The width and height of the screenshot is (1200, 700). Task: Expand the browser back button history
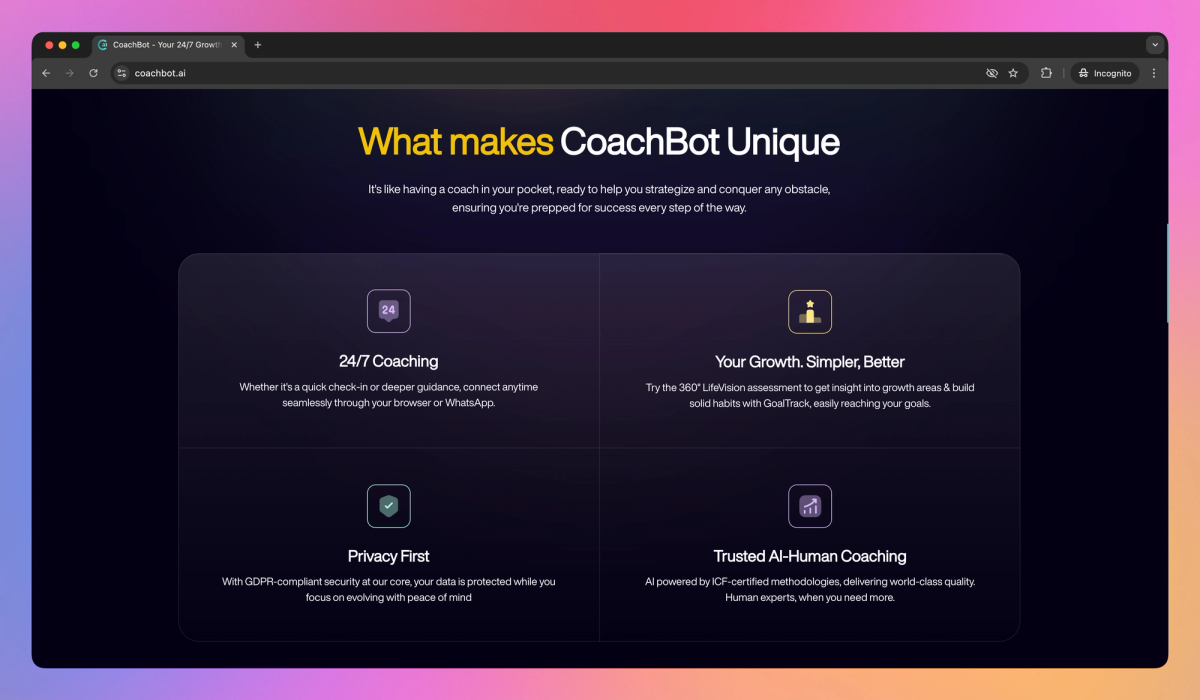click(46, 72)
